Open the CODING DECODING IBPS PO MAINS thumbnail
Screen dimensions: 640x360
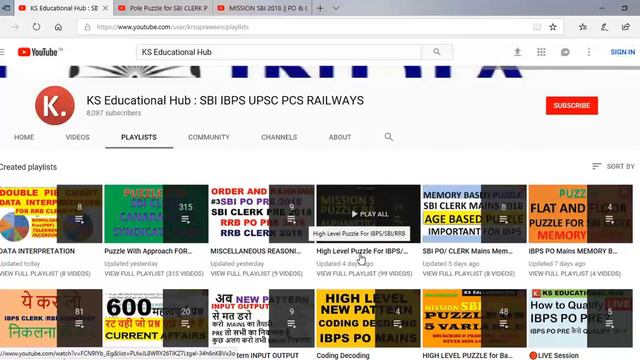pos(368,318)
